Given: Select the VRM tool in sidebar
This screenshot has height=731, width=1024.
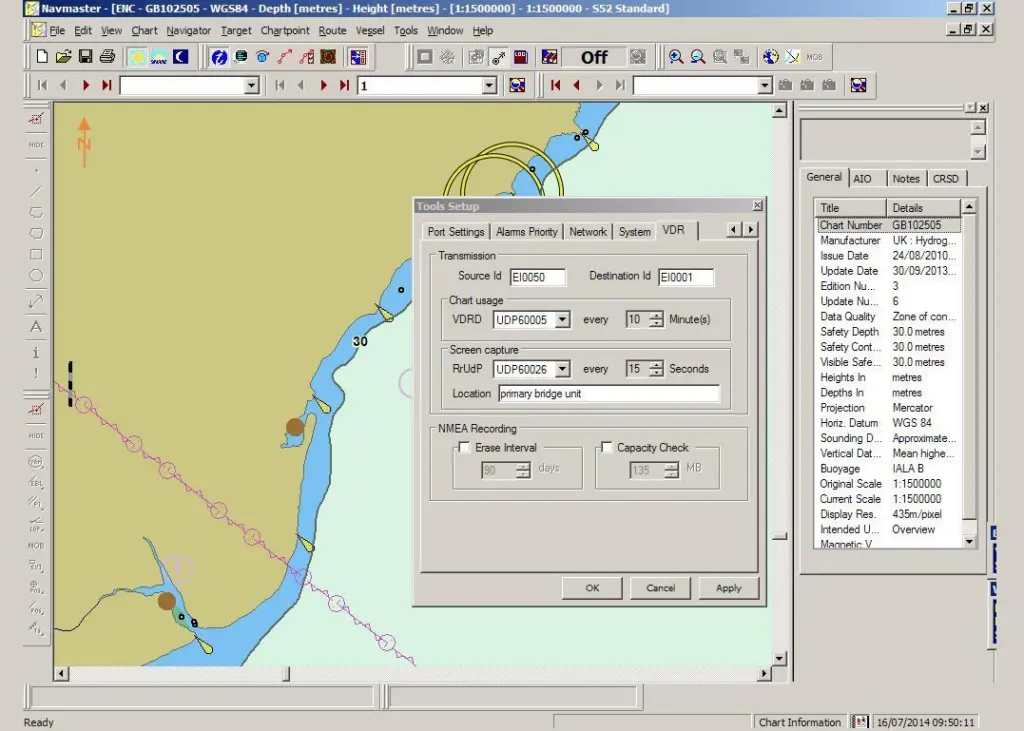Looking at the screenshot, I should tap(36, 462).
